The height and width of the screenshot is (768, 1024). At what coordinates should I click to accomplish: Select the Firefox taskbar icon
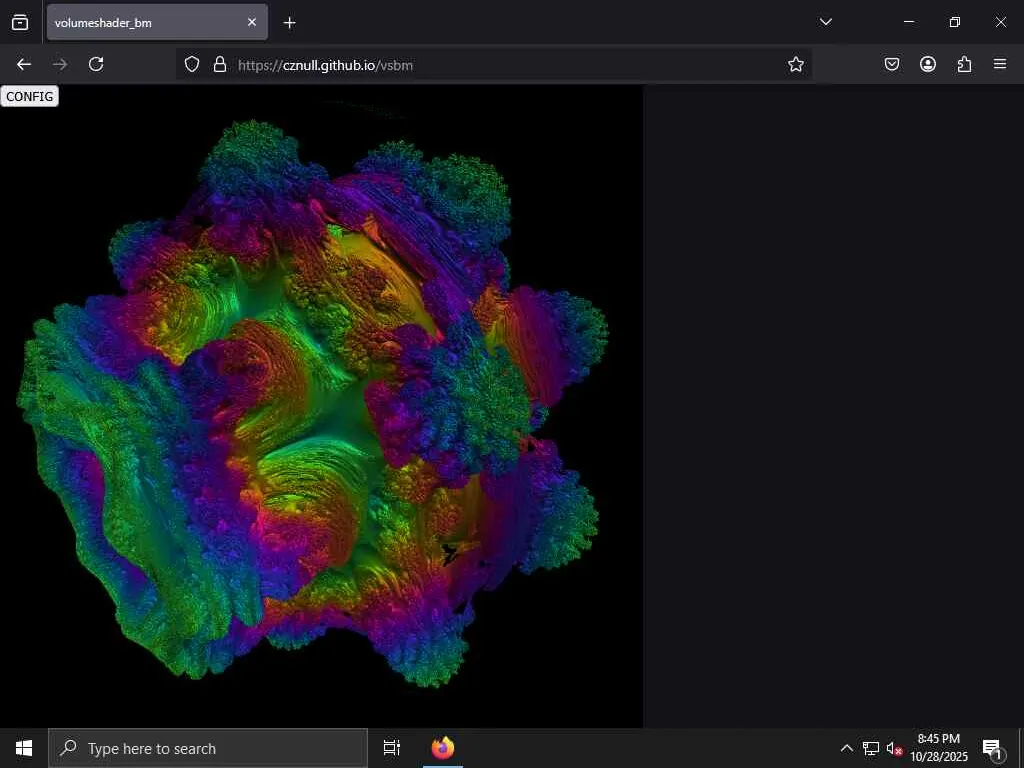pyautogui.click(x=443, y=748)
